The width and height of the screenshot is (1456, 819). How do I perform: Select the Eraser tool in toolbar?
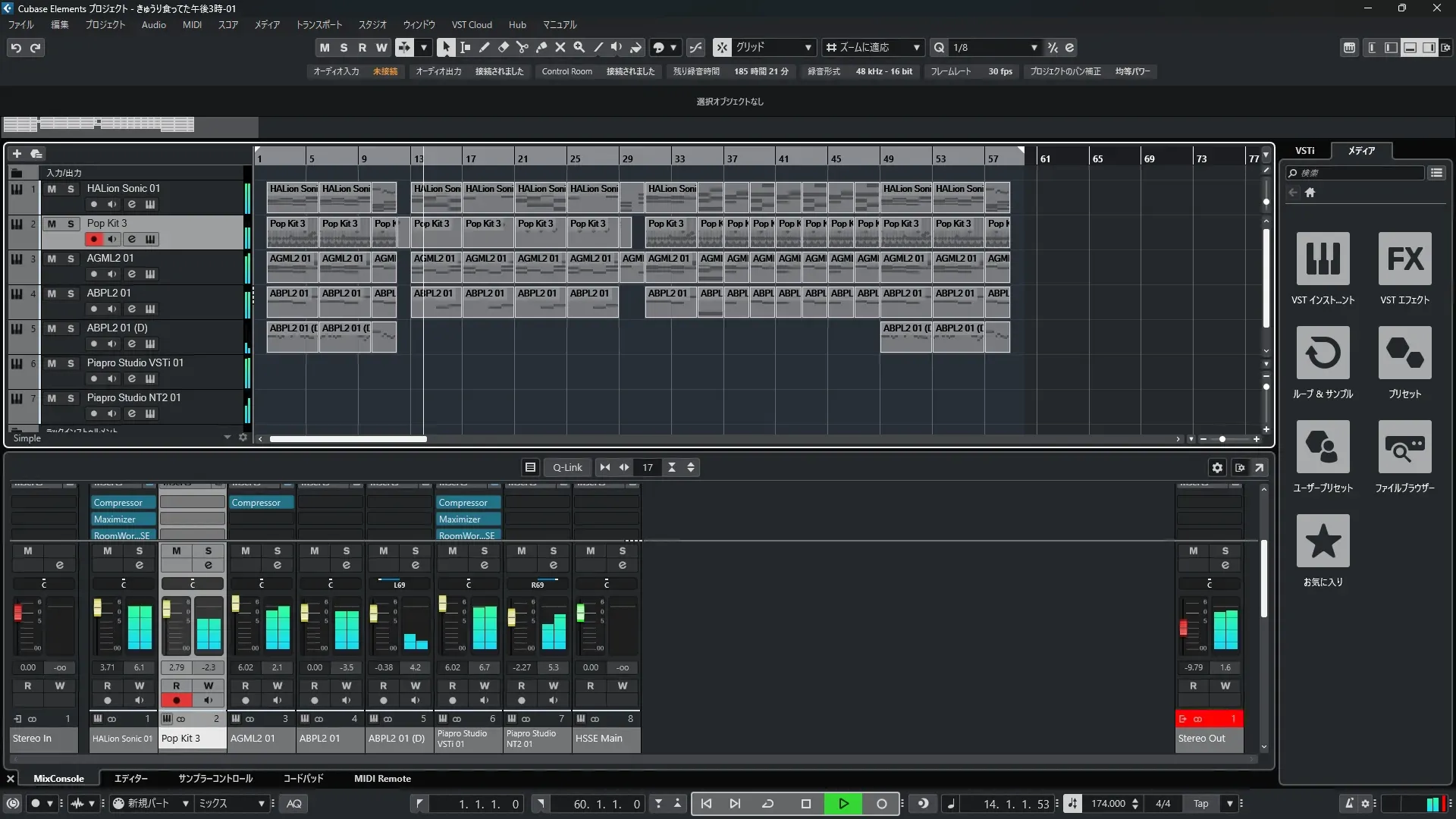503,47
